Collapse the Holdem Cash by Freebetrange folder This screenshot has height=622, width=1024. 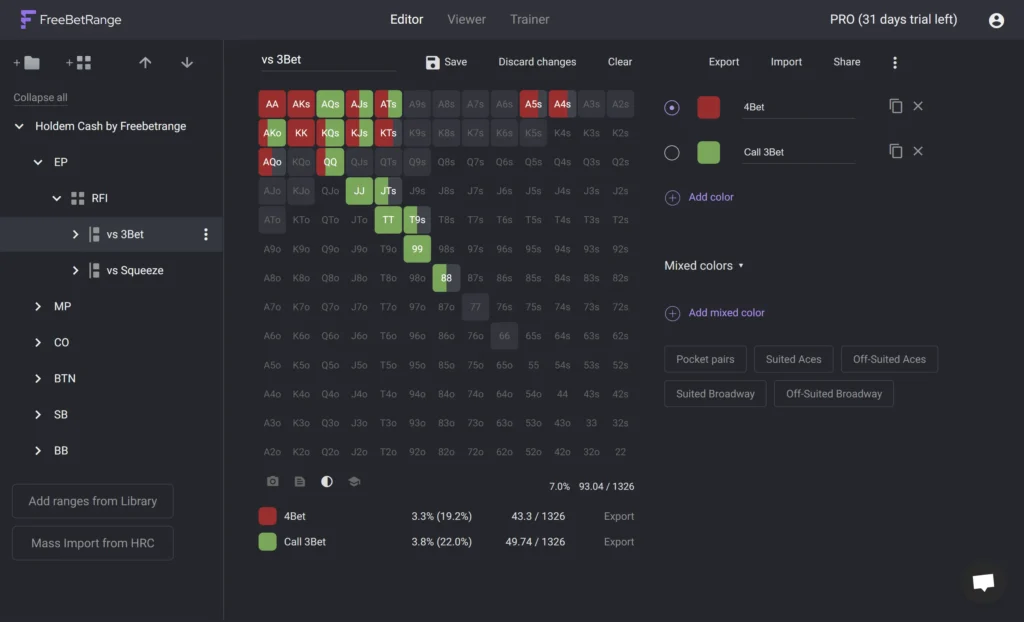[x=19, y=126]
